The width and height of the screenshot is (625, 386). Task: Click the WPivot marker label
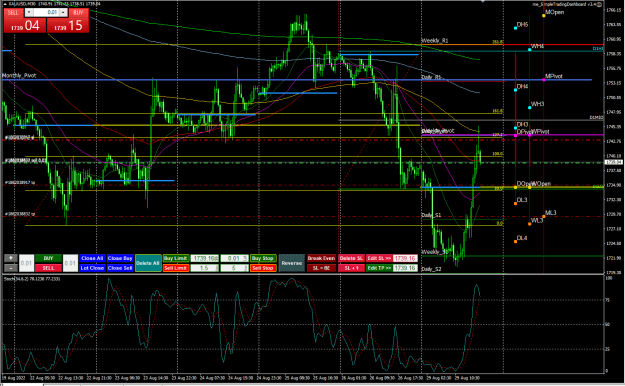(x=540, y=131)
